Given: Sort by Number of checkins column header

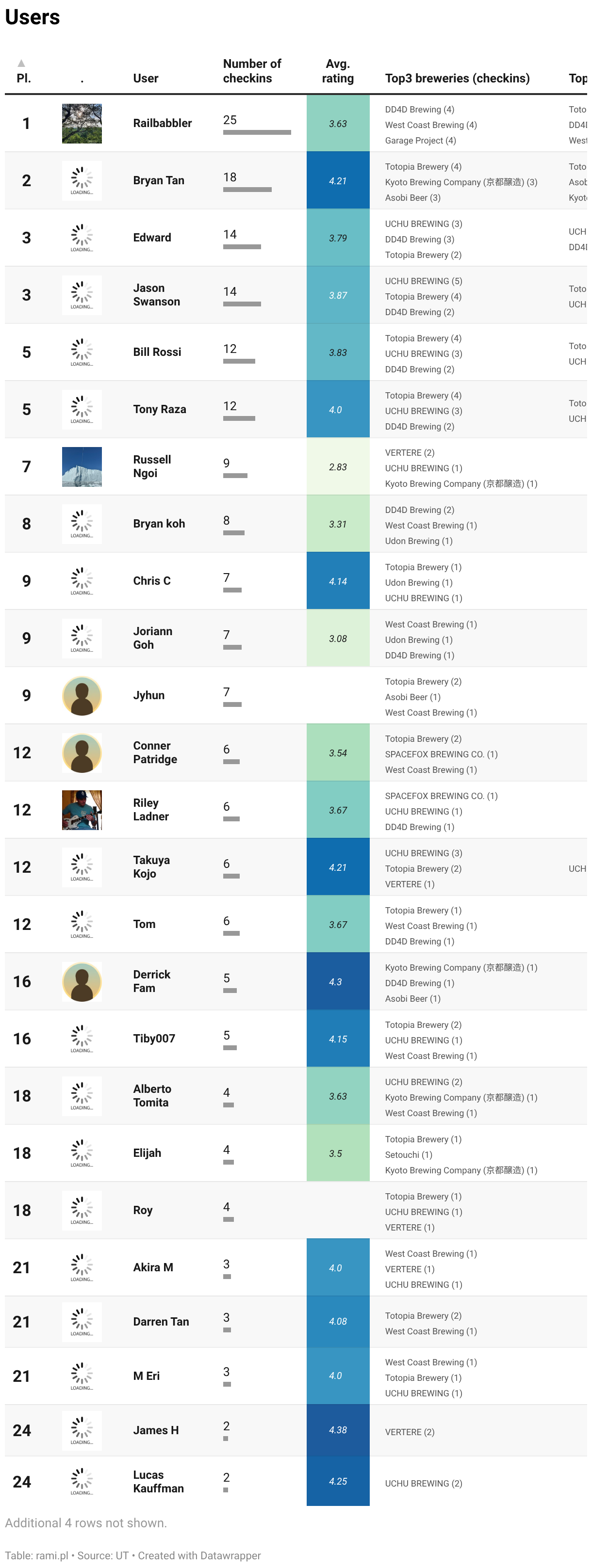Looking at the screenshot, I should [x=251, y=71].
